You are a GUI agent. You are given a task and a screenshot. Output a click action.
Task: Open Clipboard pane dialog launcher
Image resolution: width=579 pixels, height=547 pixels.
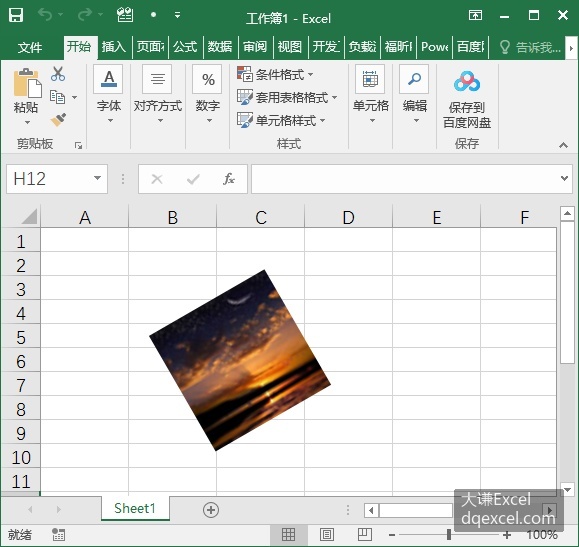(x=78, y=145)
